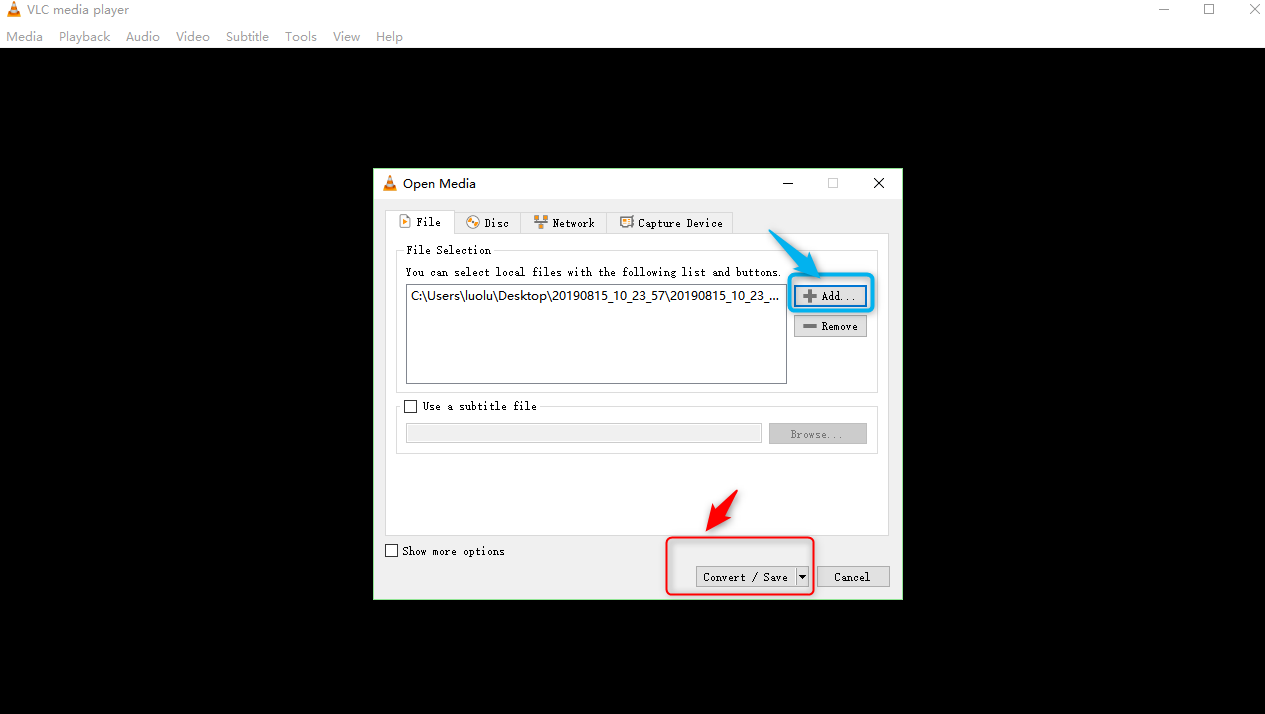
Task: Select the file path entry in the list
Action: (x=595, y=296)
